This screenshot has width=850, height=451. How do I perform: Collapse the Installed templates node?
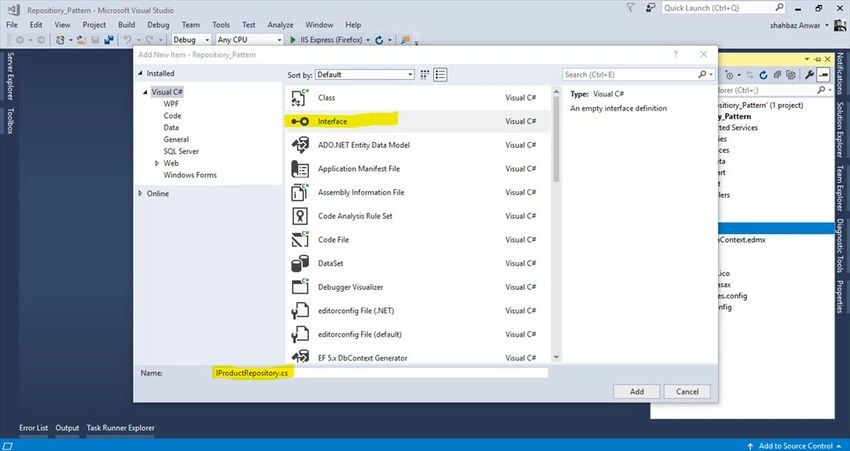click(x=140, y=73)
